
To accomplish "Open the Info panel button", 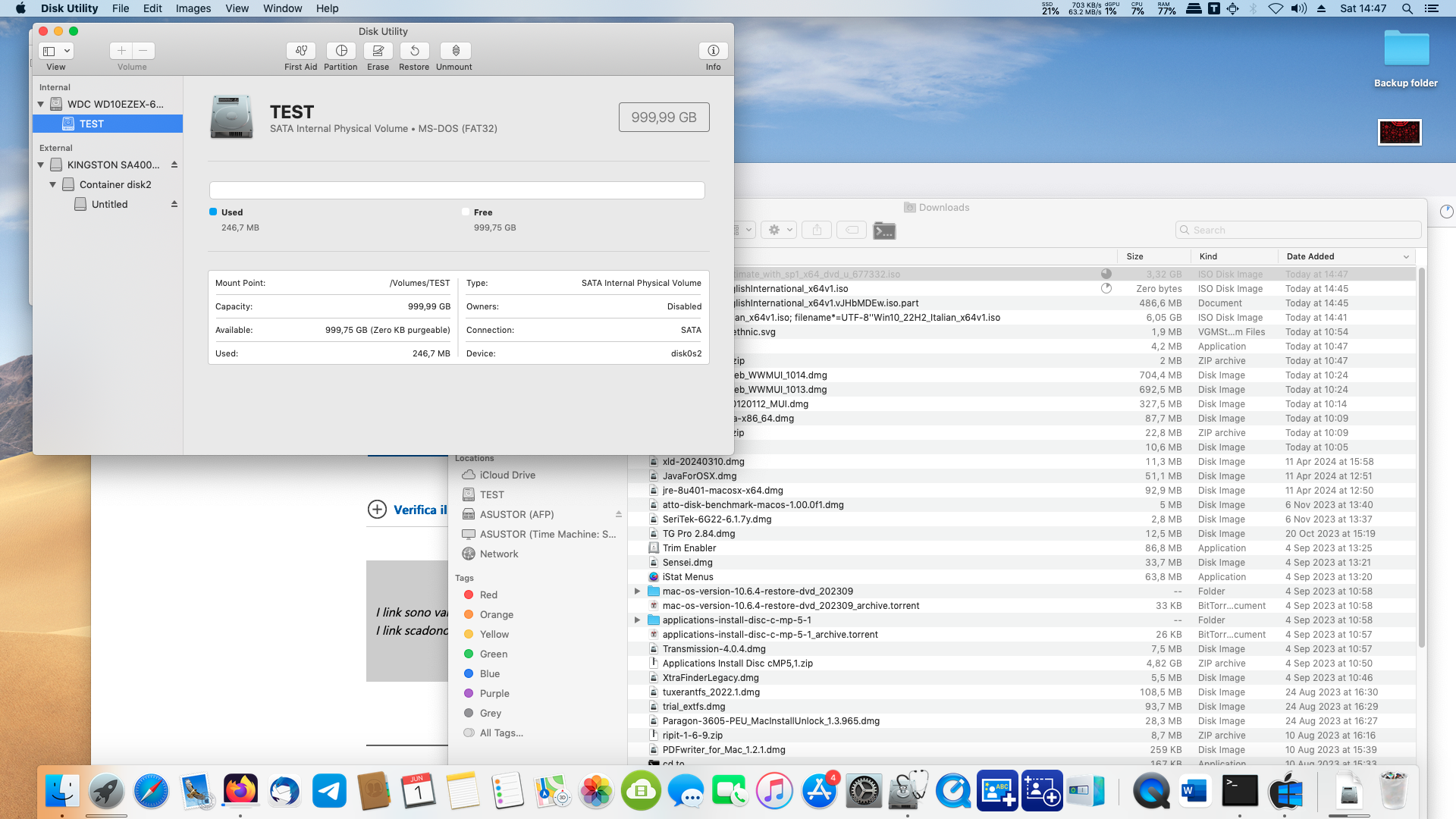I will [713, 51].
